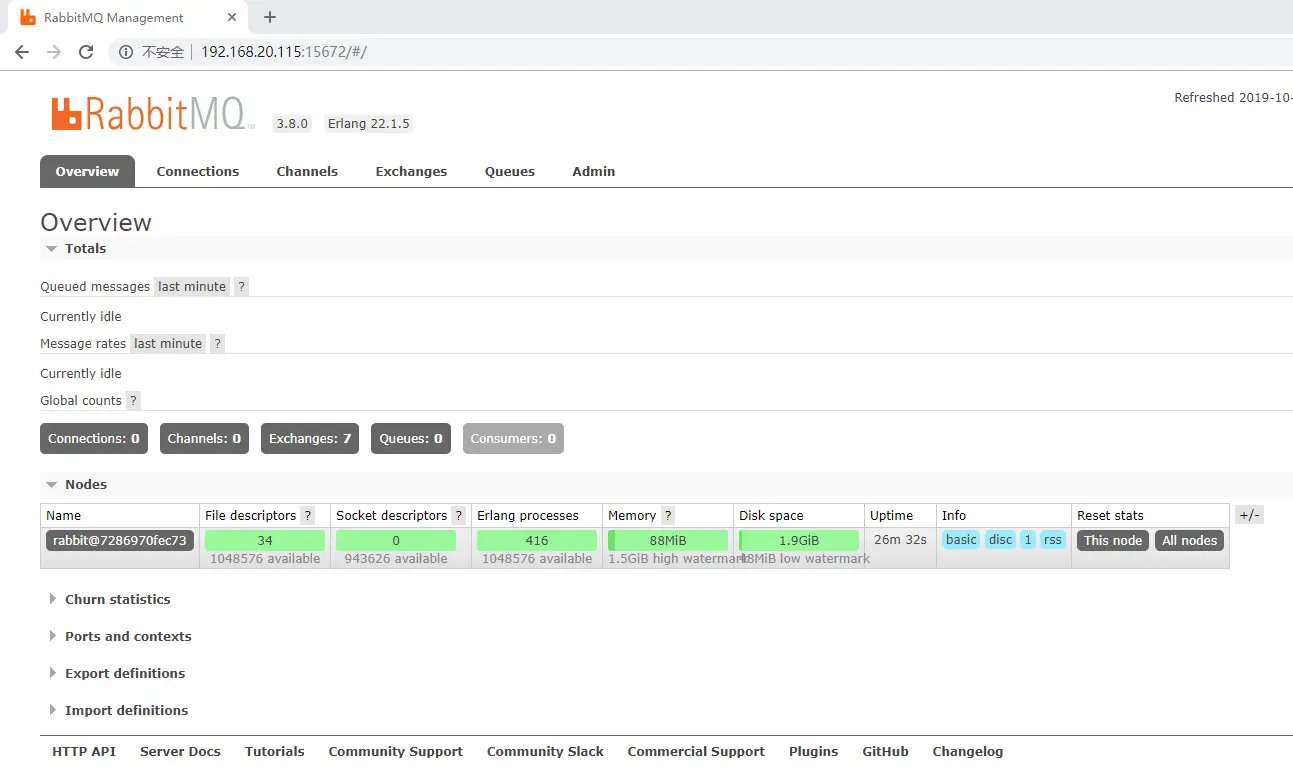Click the Disk space bar showing 1.9GiB
This screenshot has width=1293, height=775.
(799, 541)
